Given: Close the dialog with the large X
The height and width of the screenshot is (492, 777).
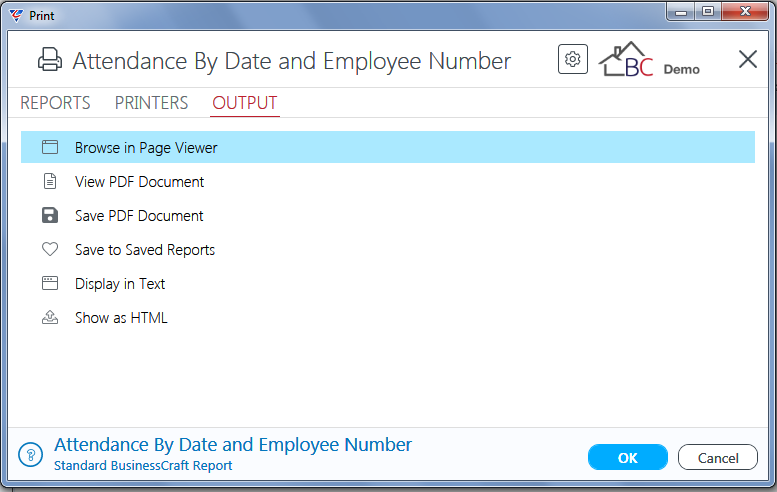Looking at the screenshot, I should pos(747,59).
